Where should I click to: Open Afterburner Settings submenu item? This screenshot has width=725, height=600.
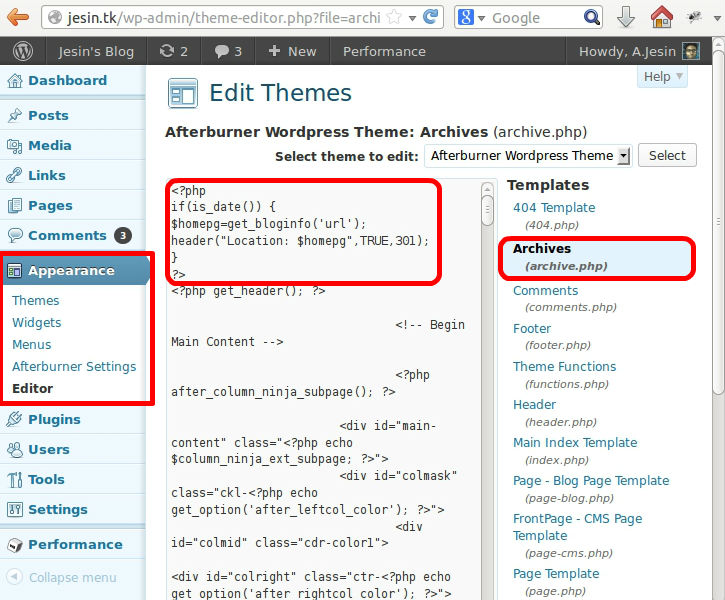pos(74,367)
